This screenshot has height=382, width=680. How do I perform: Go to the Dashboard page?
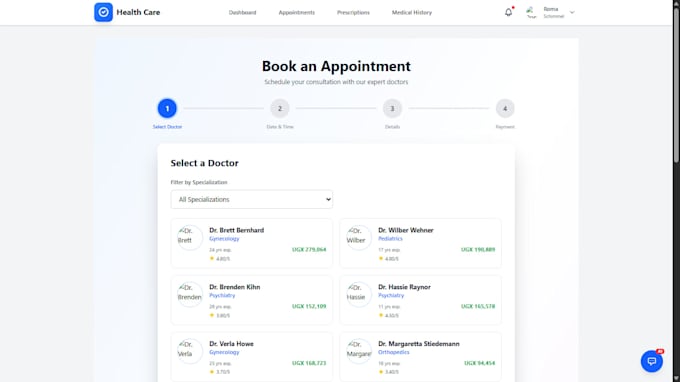point(242,13)
